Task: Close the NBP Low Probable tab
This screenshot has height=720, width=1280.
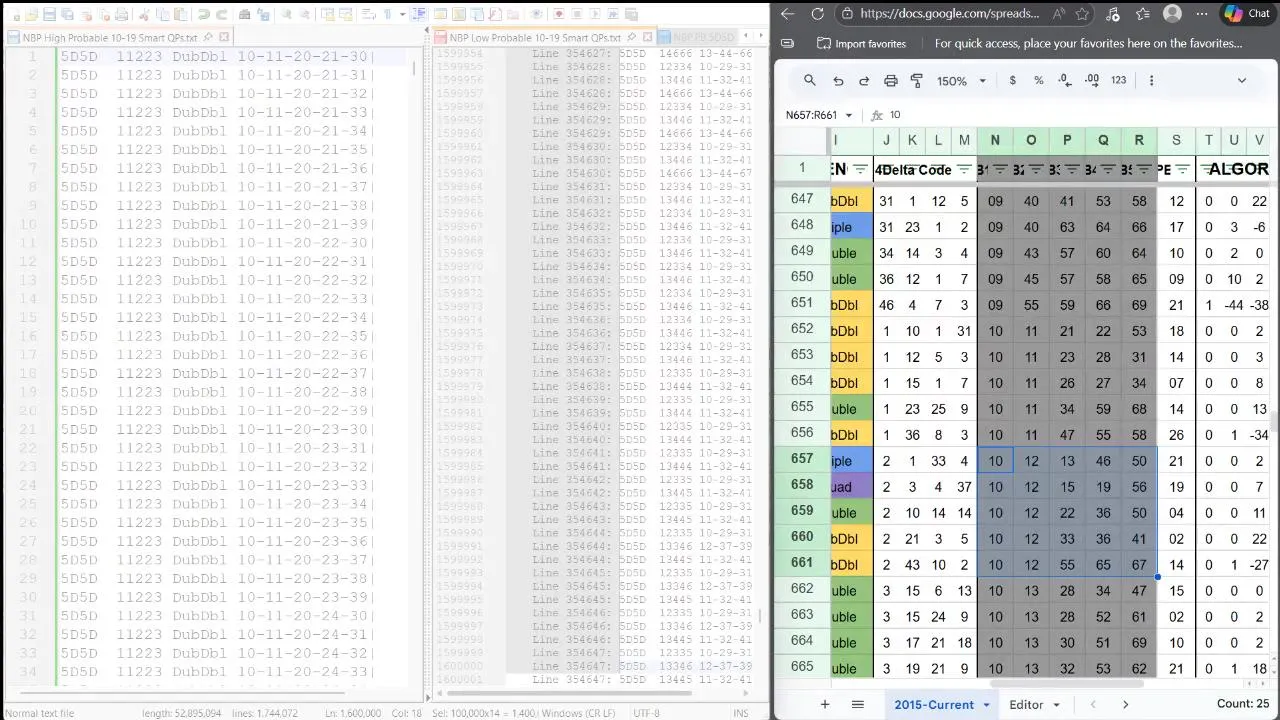Action: pyautogui.click(x=648, y=37)
